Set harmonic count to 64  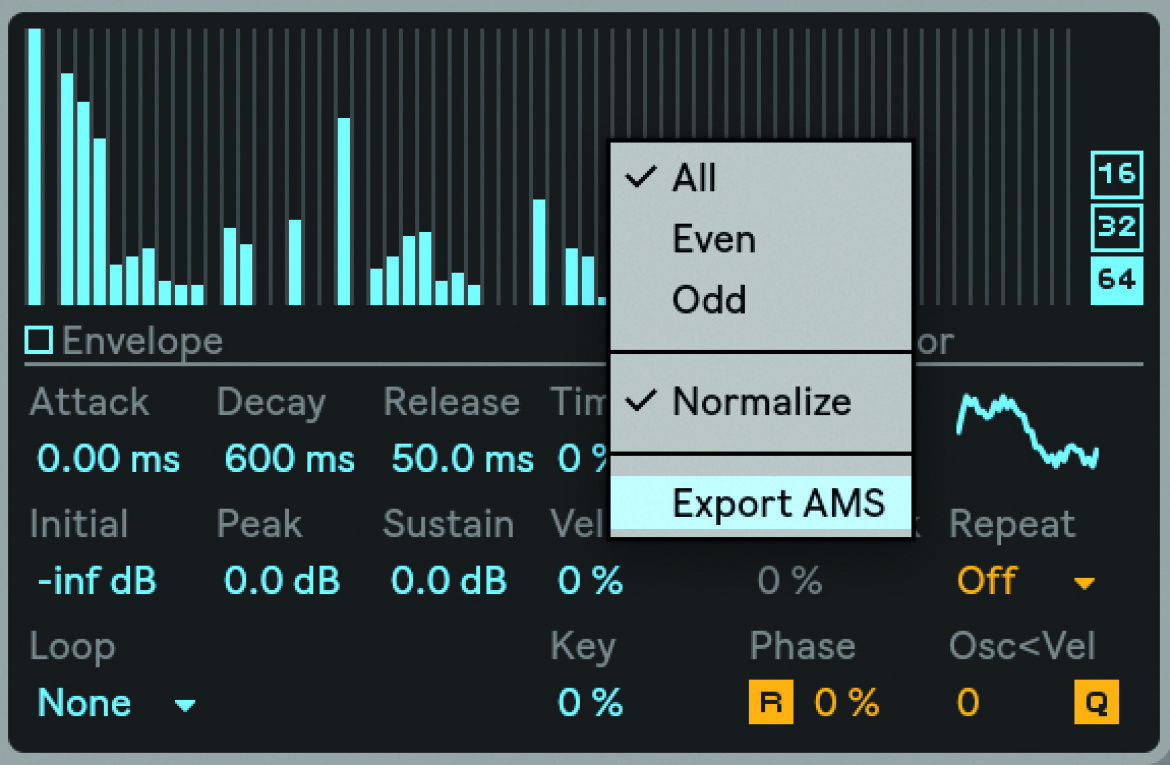point(1116,280)
